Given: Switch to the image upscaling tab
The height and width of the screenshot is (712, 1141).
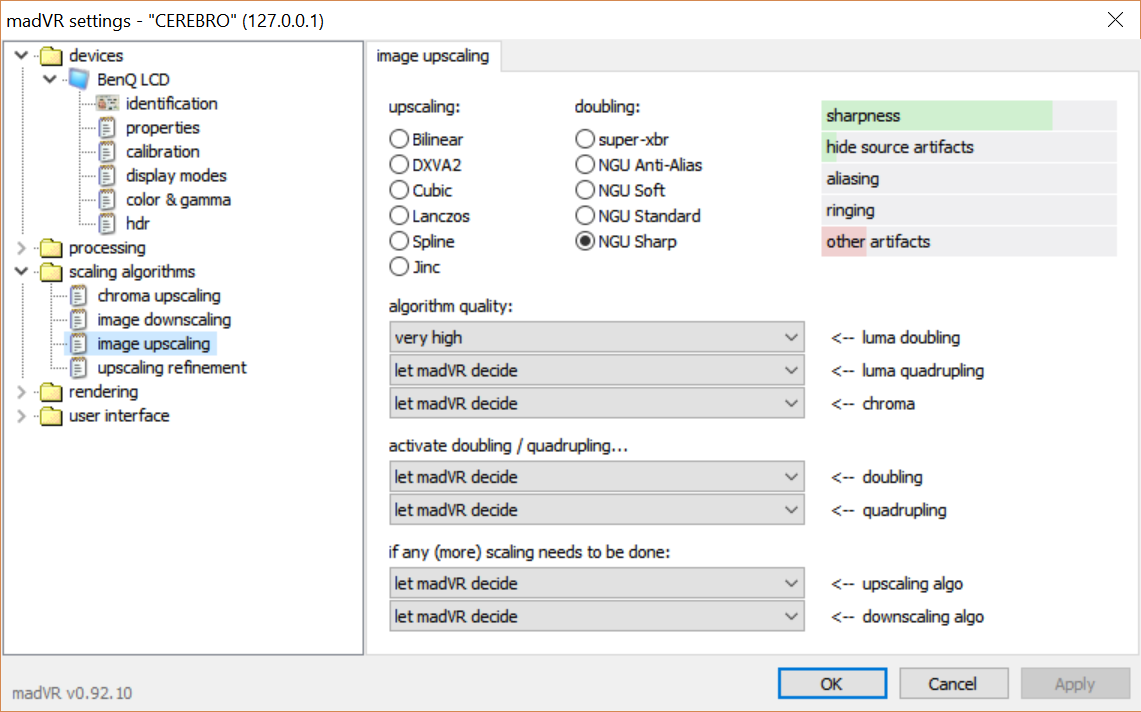Looking at the screenshot, I should [433, 56].
